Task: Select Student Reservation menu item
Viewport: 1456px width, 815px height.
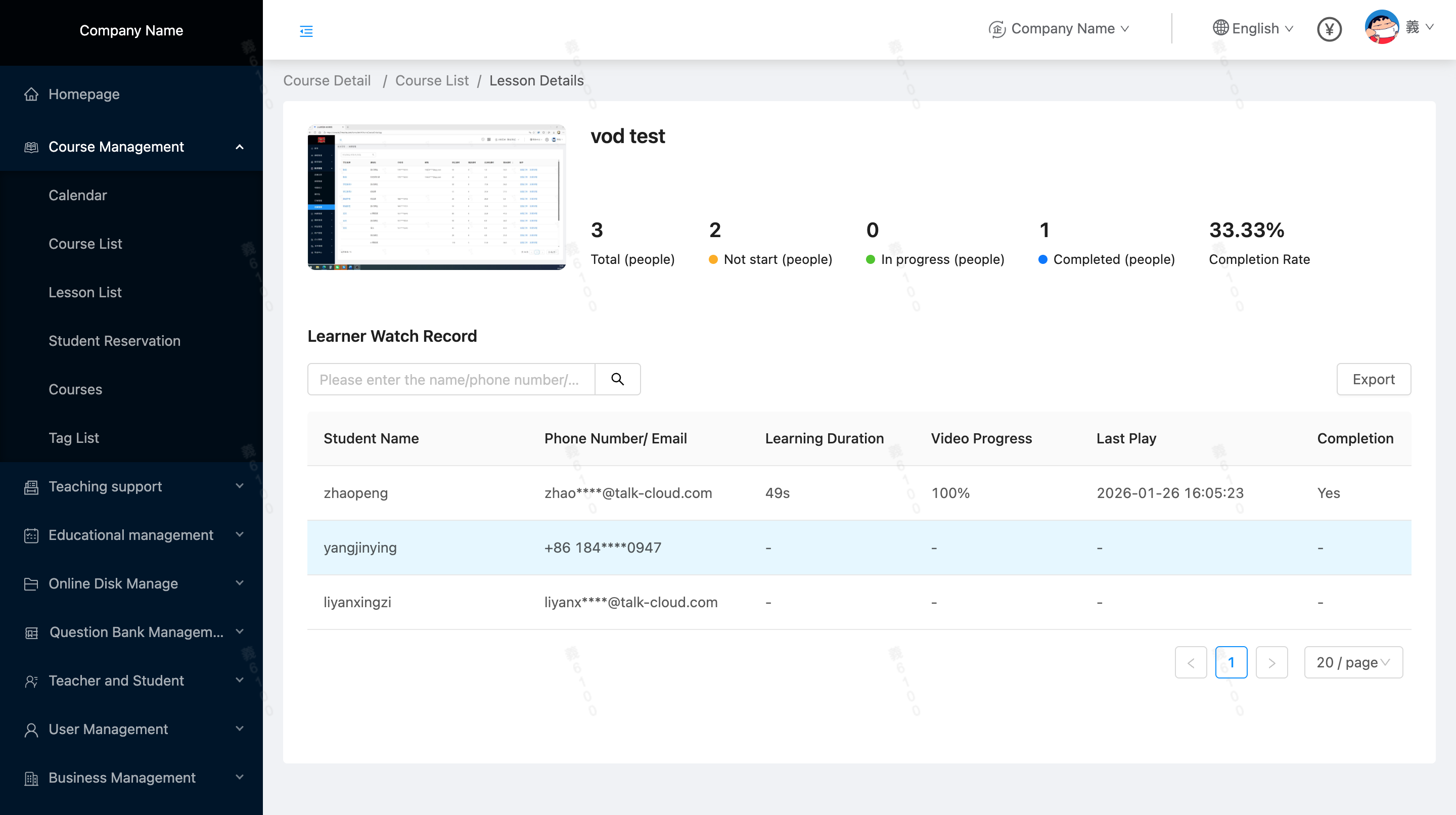Action: point(114,341)
